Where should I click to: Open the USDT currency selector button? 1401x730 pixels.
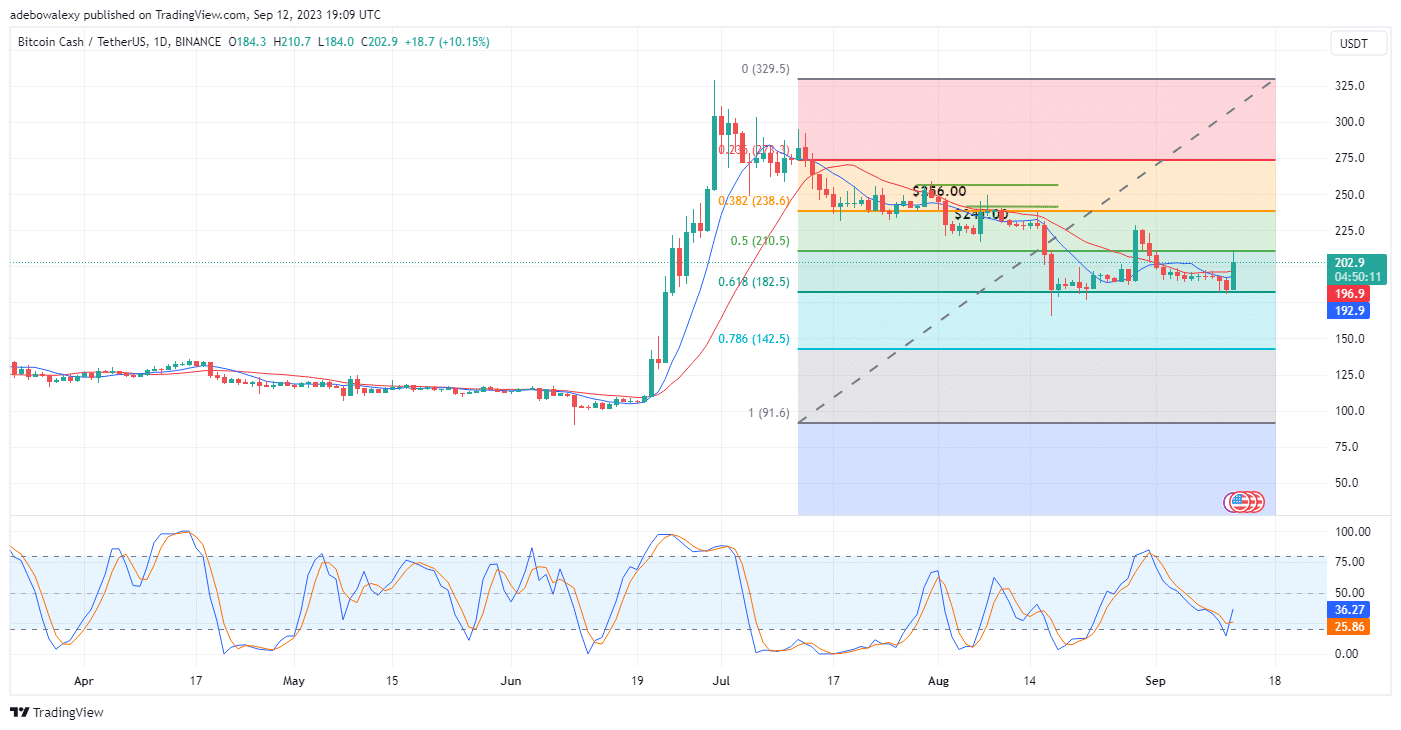tap(1358, 43)
